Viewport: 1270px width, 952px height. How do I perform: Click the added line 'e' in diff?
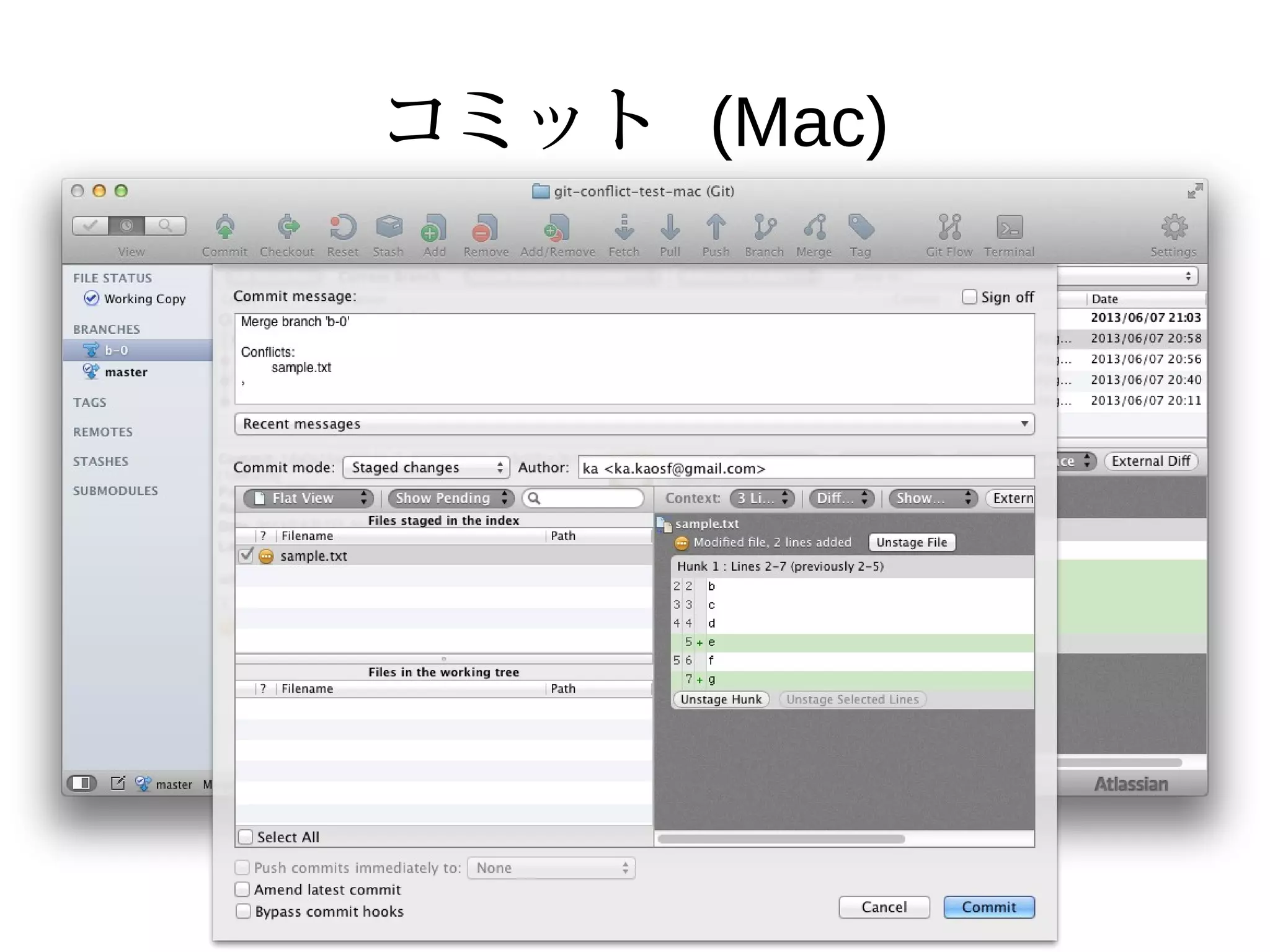(x=853, y=643)
